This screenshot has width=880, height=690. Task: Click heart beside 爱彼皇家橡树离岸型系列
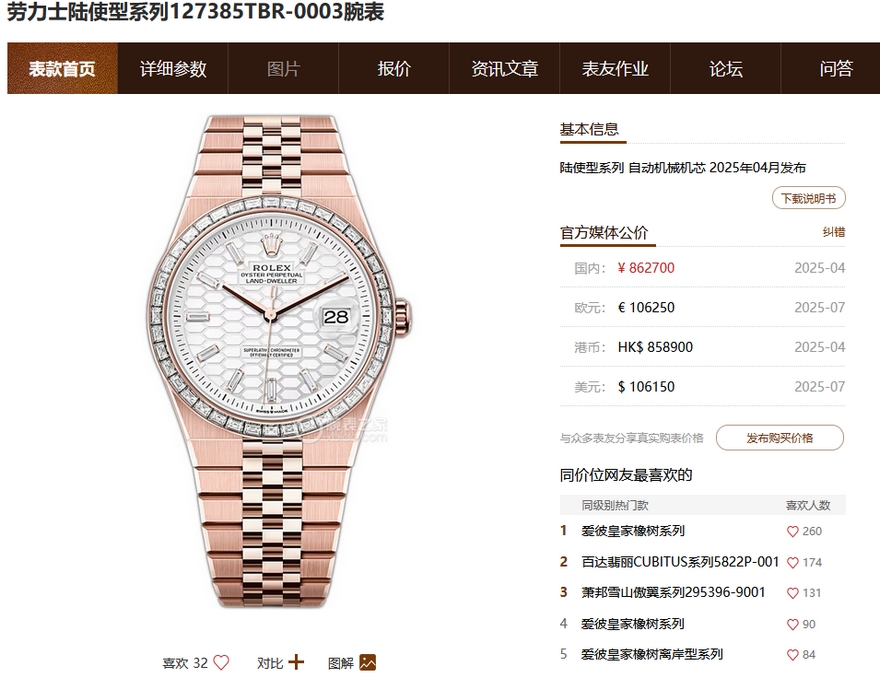pyautogui.click(x=792, y=655)
